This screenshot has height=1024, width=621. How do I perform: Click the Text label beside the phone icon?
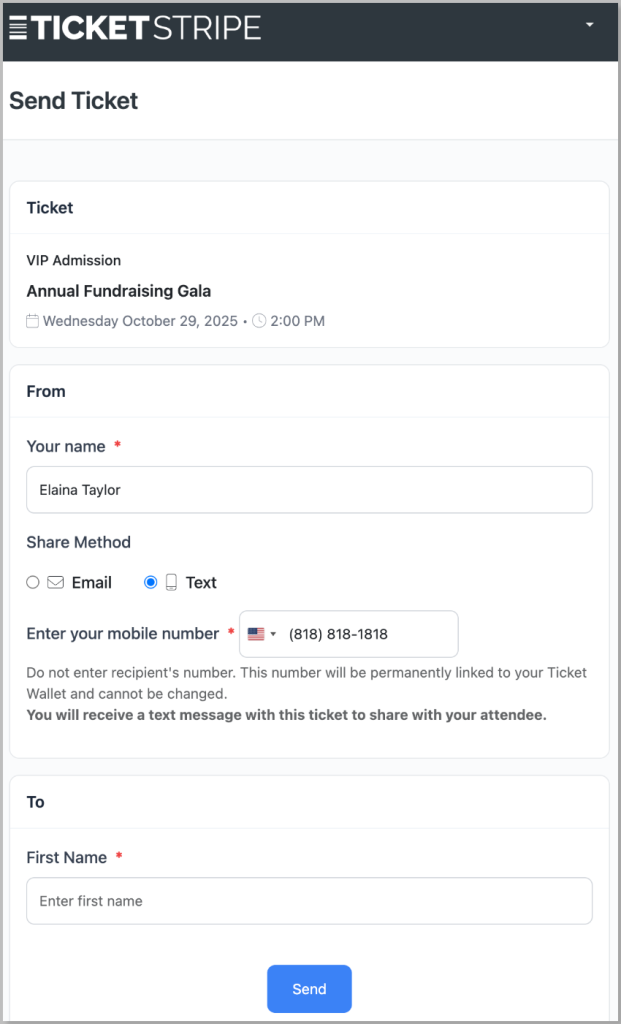coord(201,582)
